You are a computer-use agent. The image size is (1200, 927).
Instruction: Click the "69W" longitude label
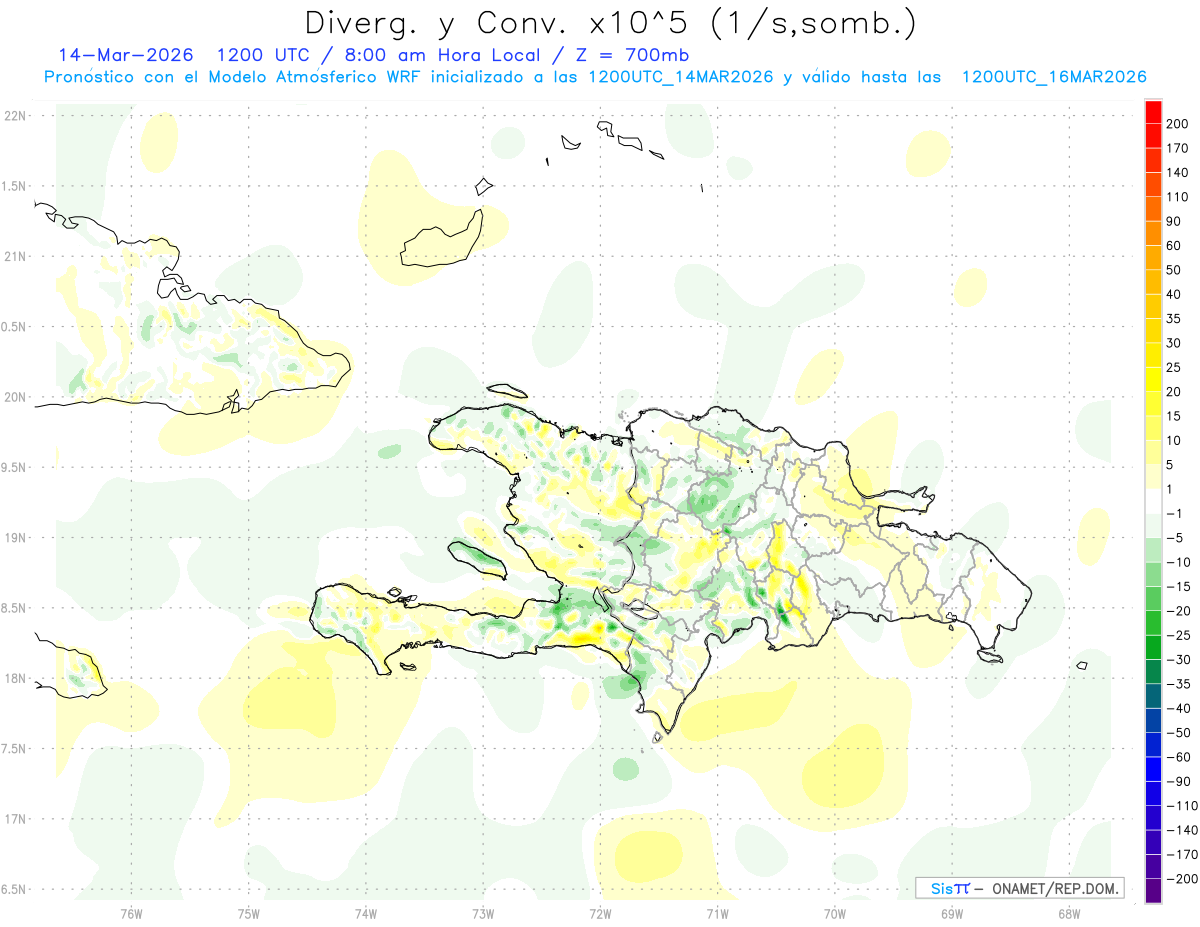pyautogui.click(x=952, y=914)
